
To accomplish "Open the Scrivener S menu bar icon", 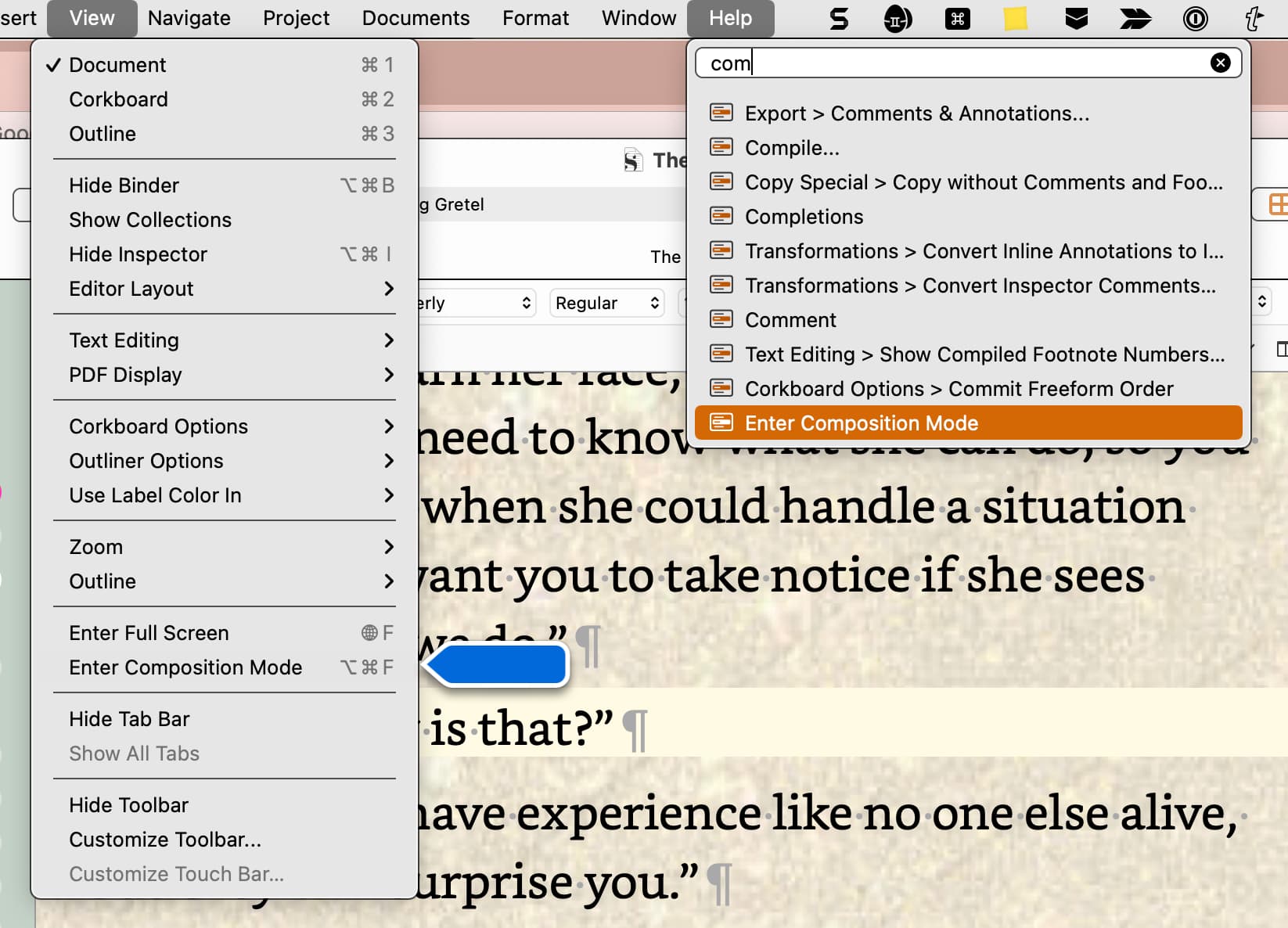I will (839, 18).
